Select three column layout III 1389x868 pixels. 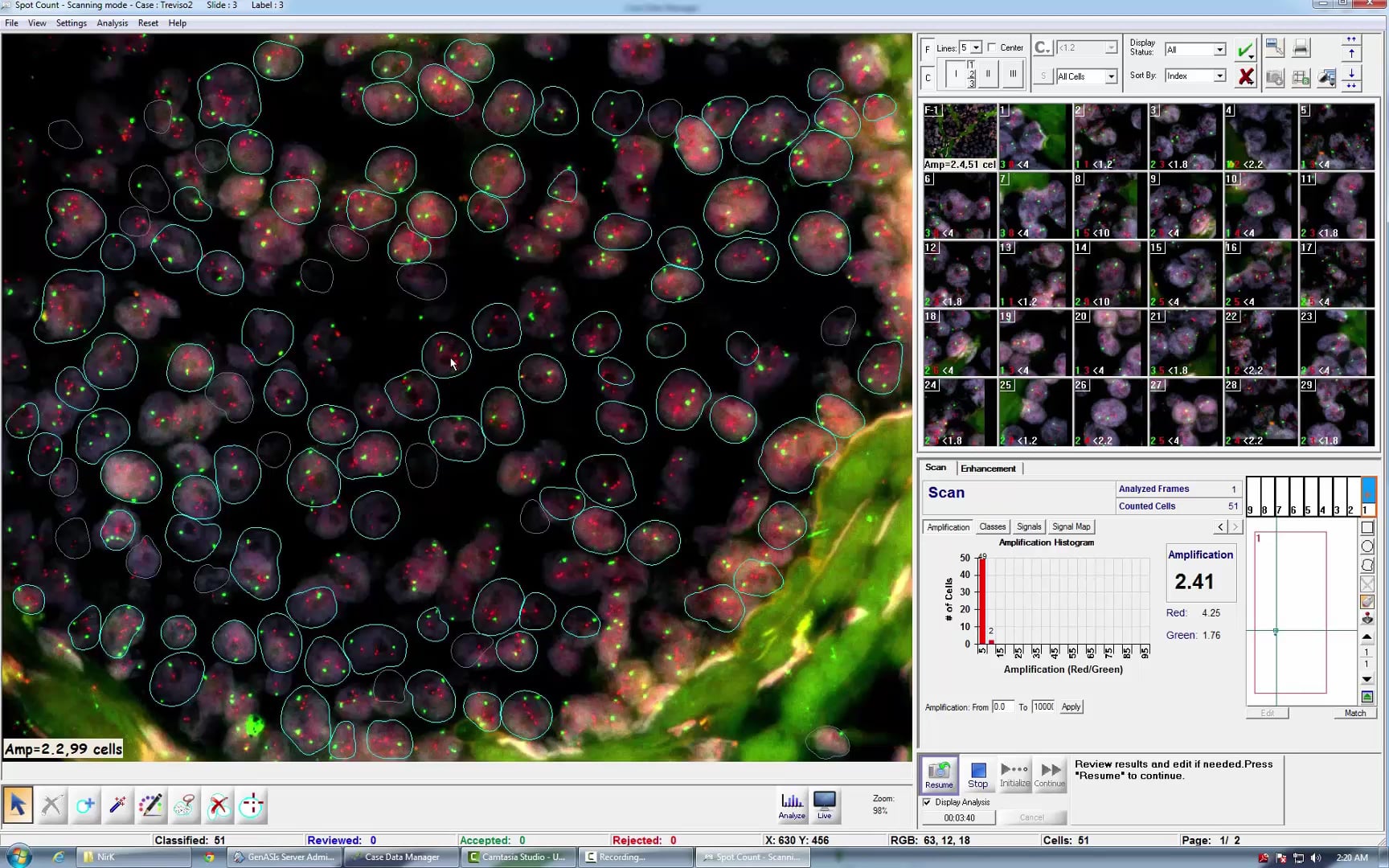pyautogui.click(x=1012, y=74)
